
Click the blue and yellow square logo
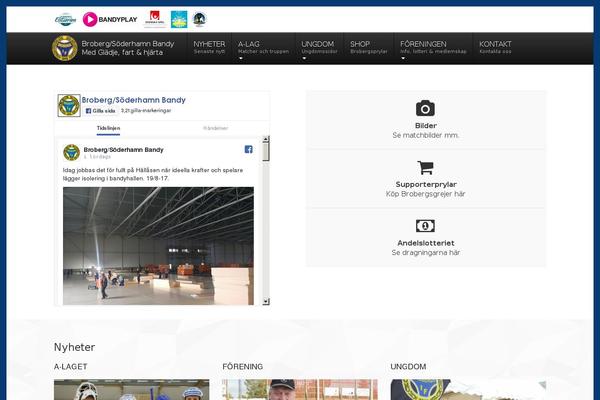(179, 20)
